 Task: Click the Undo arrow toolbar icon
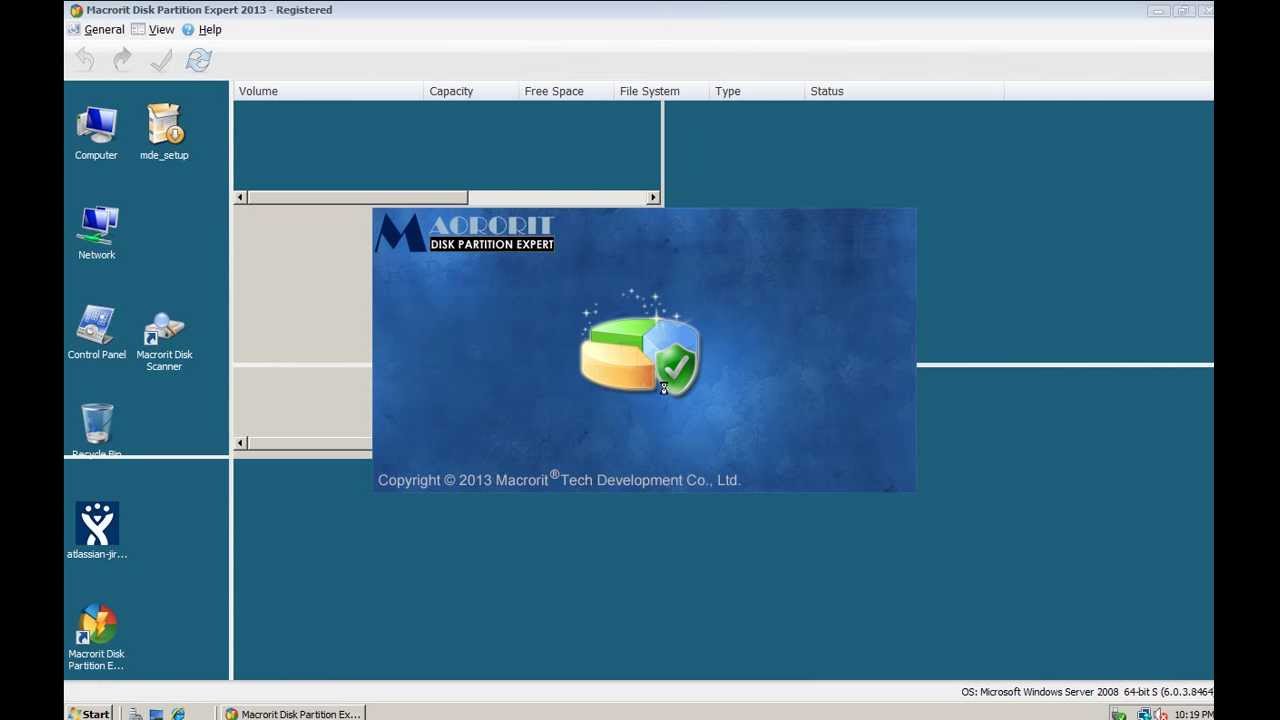tap(85, 60)
